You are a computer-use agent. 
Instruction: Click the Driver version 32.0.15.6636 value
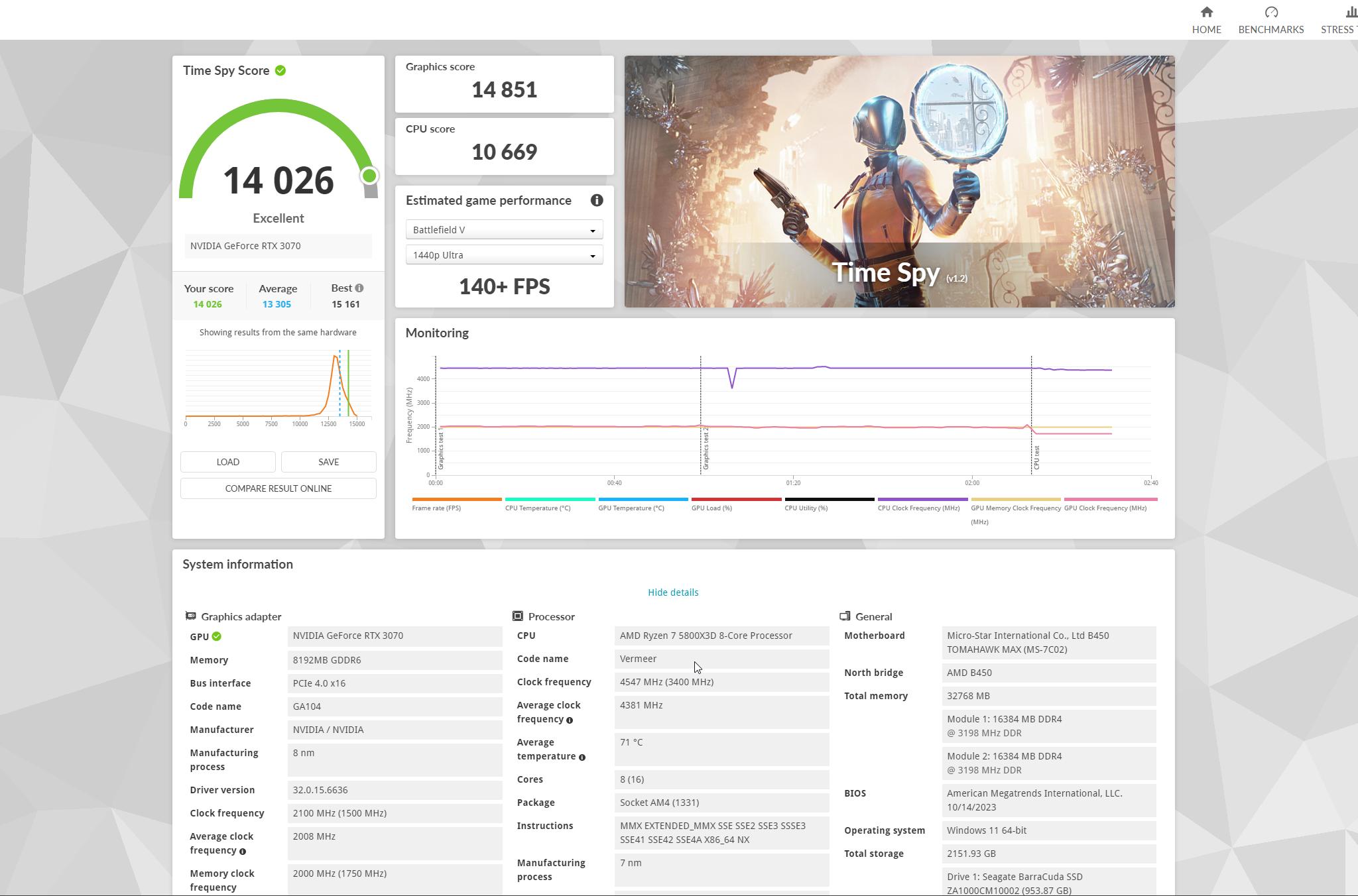pyautogui.click(x=395, y=790)
